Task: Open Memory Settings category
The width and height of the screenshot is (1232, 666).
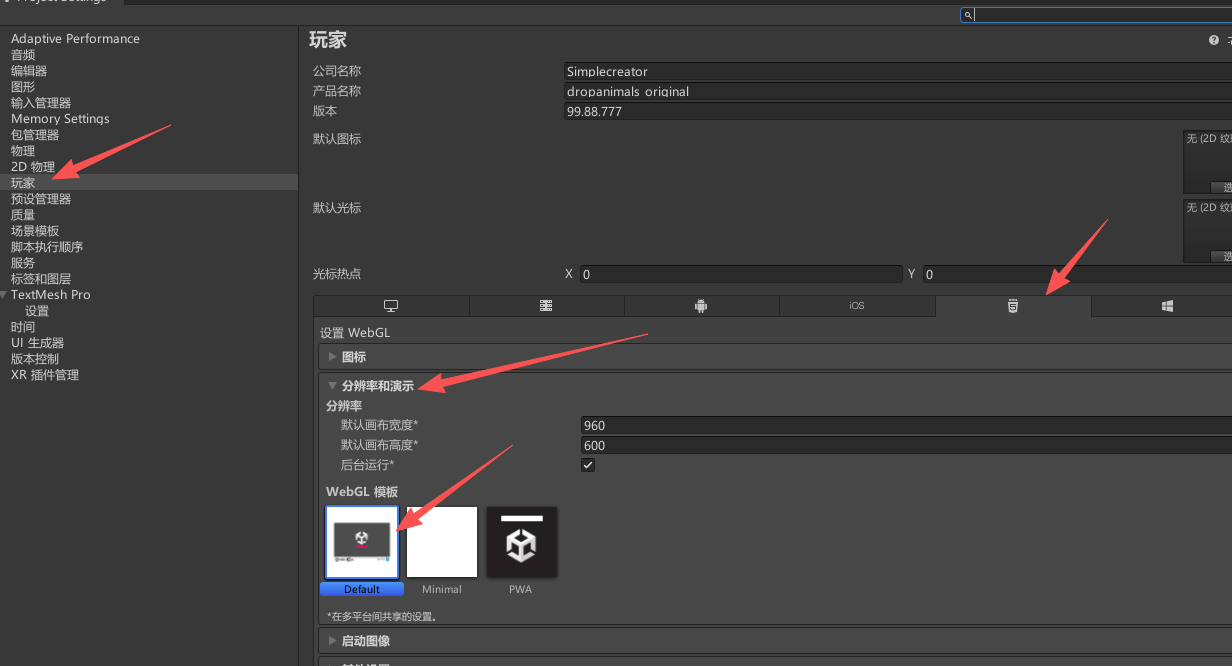Action: pos(60,119)
